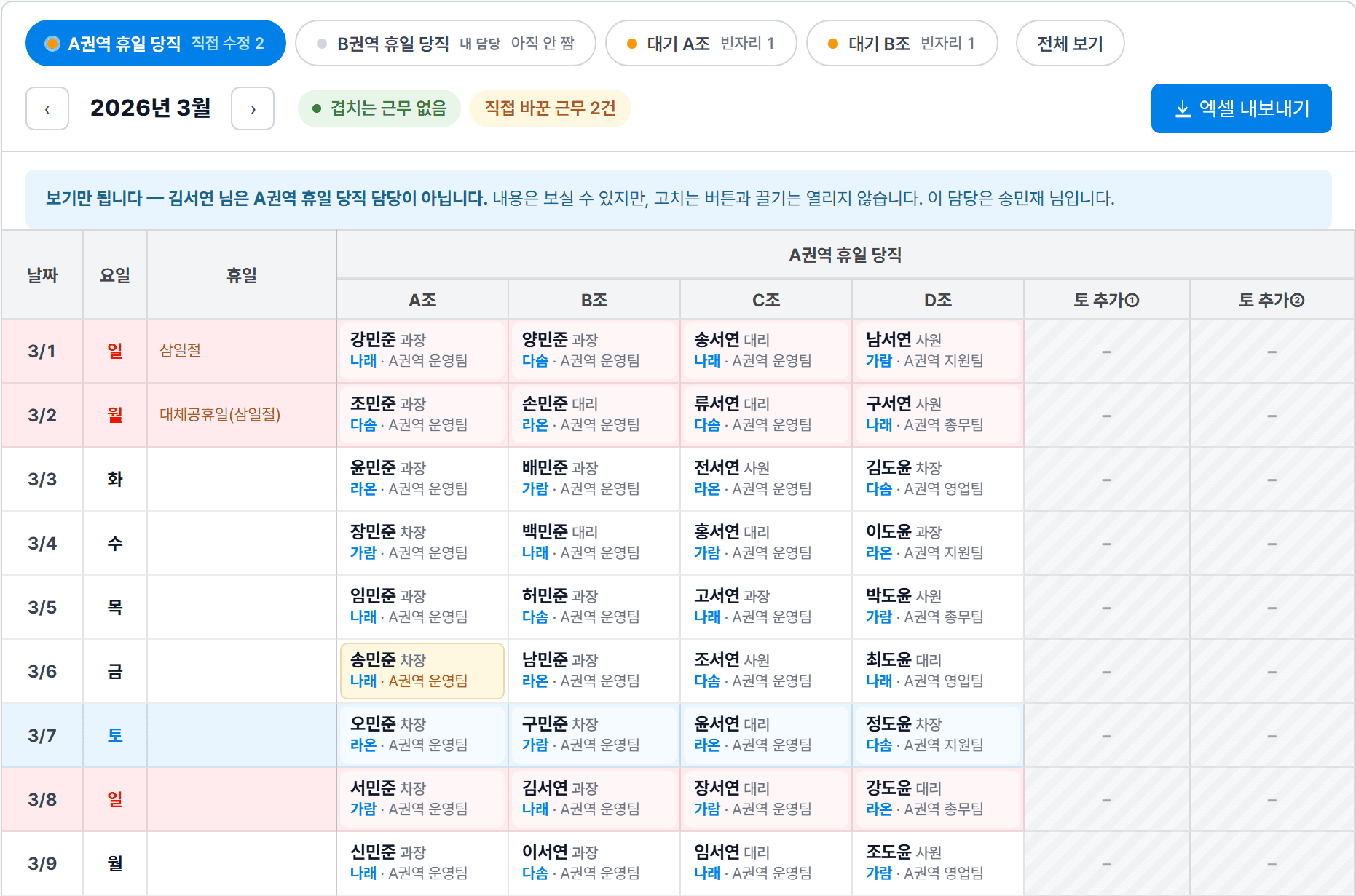Click the 3/7 date cell
Screen dimensions: 1356x896
42,735
